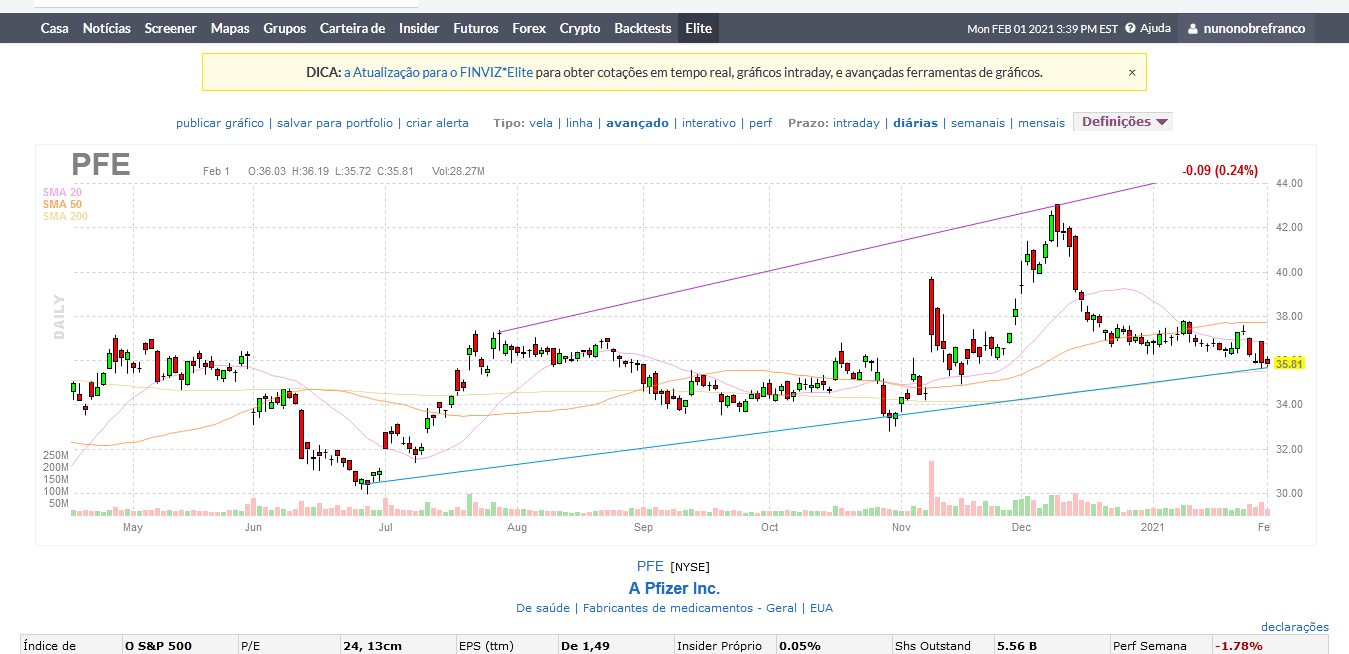1349x654 pixels.
Task: Click the SMA 200 legend label
Action: (x=65, y=216)
